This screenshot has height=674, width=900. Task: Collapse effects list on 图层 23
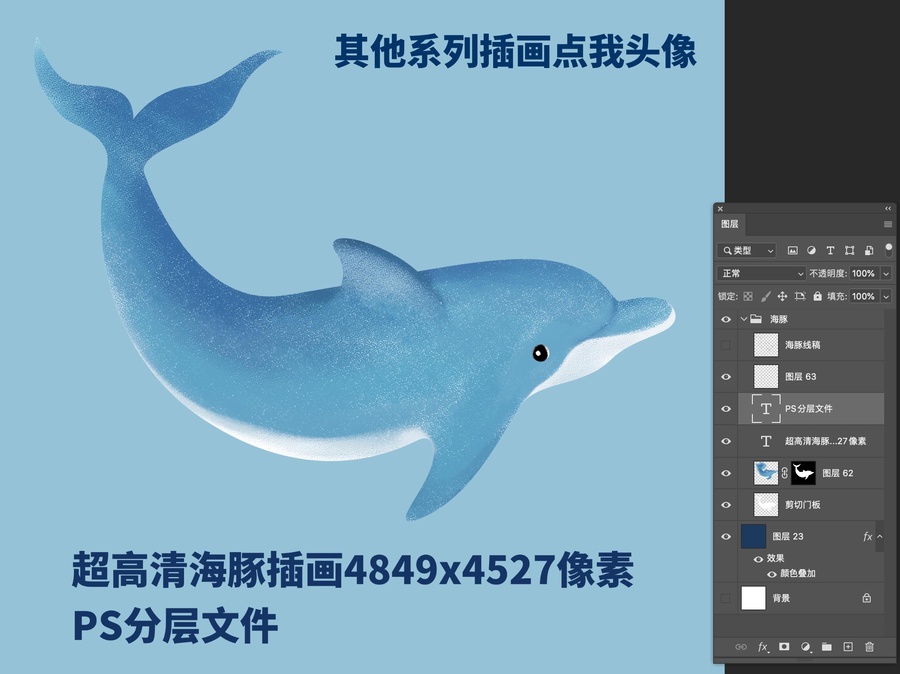pyautogui.click(x=880, y=536)
